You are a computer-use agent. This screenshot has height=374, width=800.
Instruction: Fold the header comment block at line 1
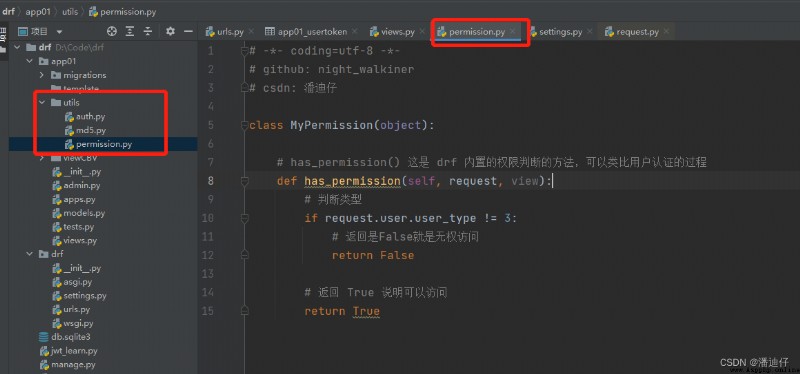[244, 51]
